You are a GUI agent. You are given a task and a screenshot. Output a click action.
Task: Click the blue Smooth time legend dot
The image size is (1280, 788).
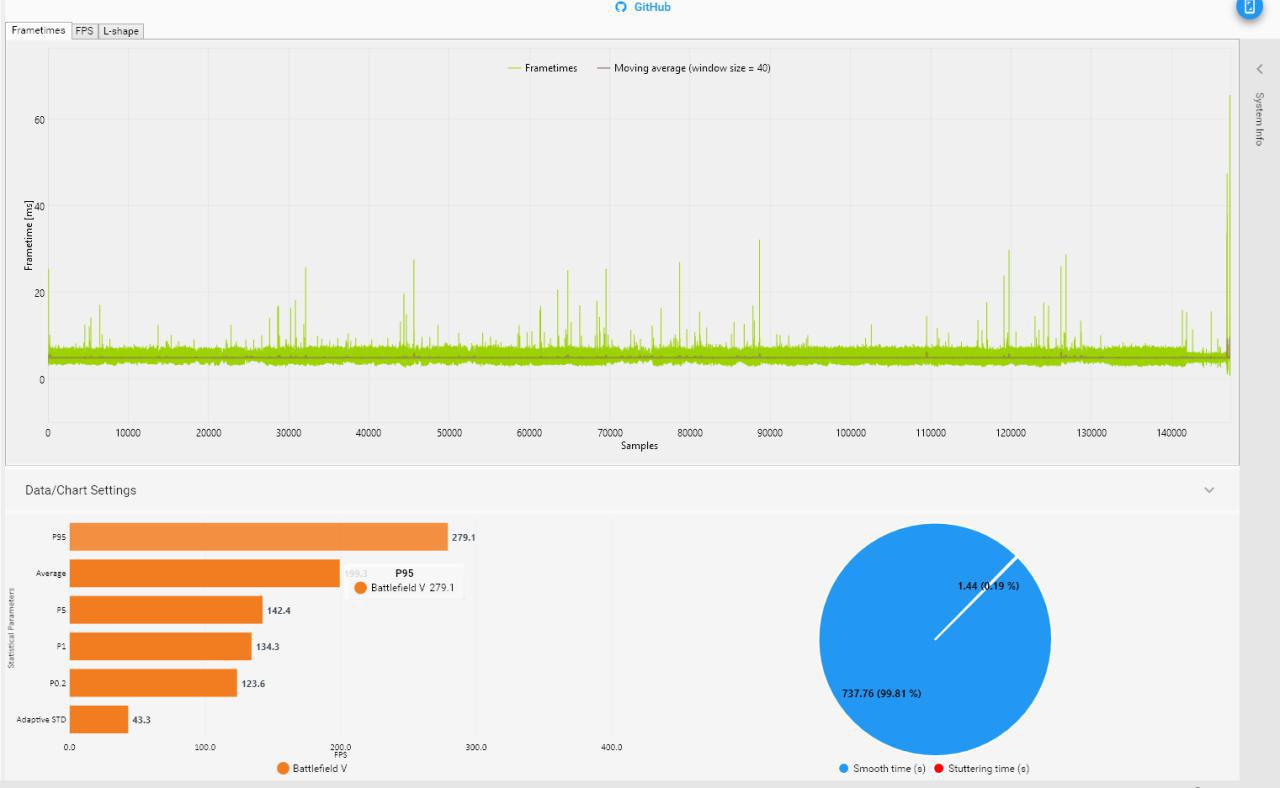[844, 768]
